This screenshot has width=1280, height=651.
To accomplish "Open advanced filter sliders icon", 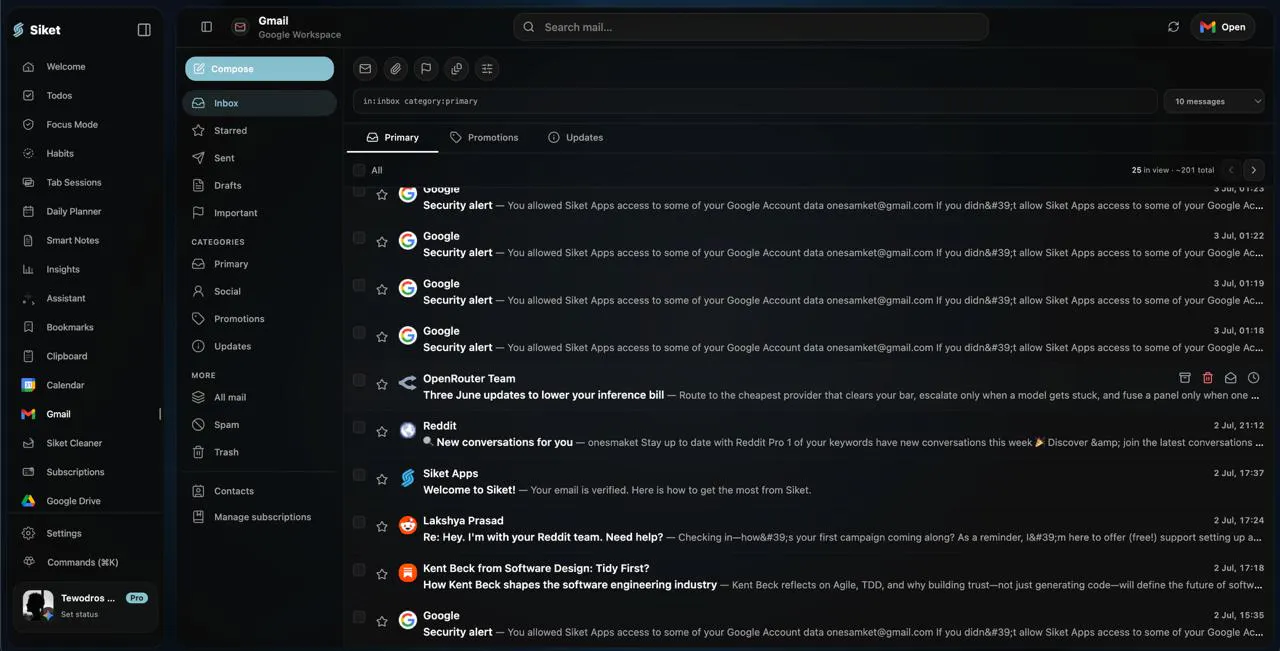I will pos(487,69).
